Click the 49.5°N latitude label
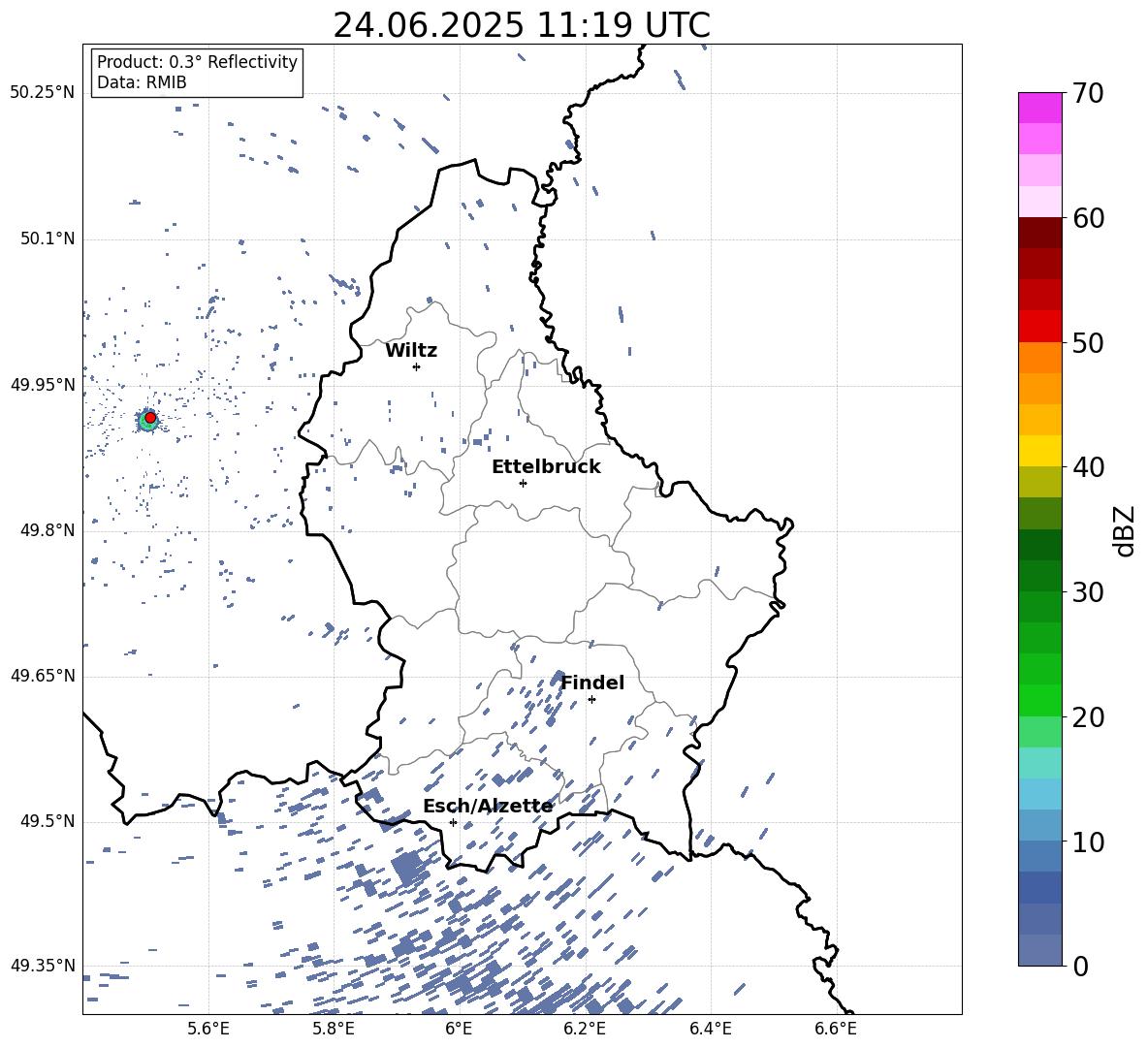Screen dimensions: 1148x1048 click(47, 821)
